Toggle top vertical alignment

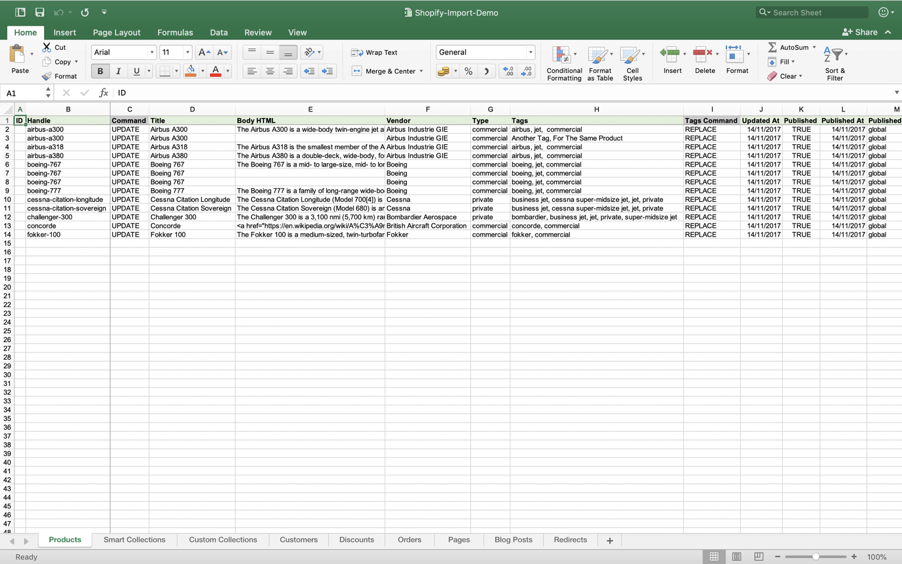point(251,52)
